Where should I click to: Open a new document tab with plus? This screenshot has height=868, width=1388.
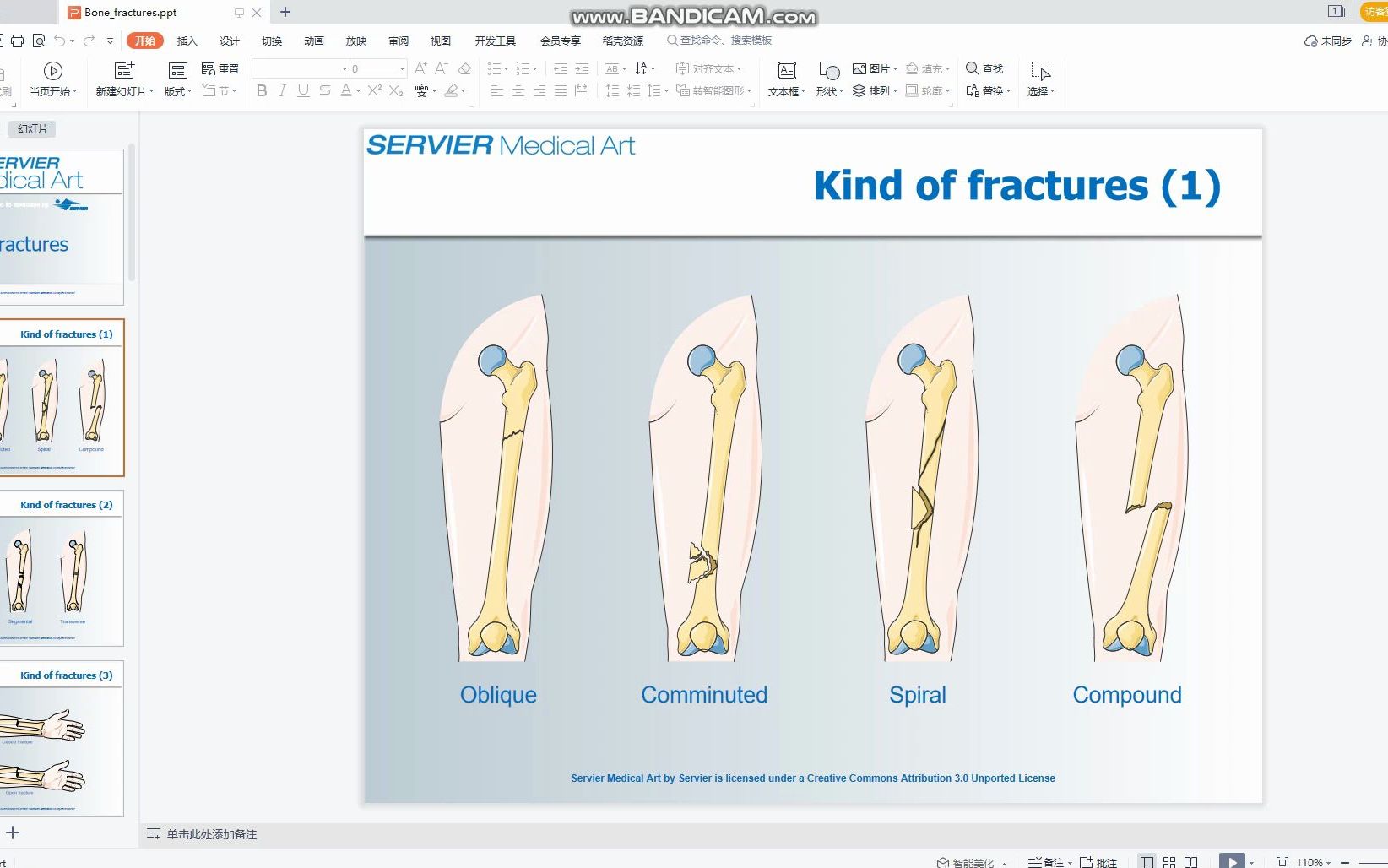tap(285, 12)
